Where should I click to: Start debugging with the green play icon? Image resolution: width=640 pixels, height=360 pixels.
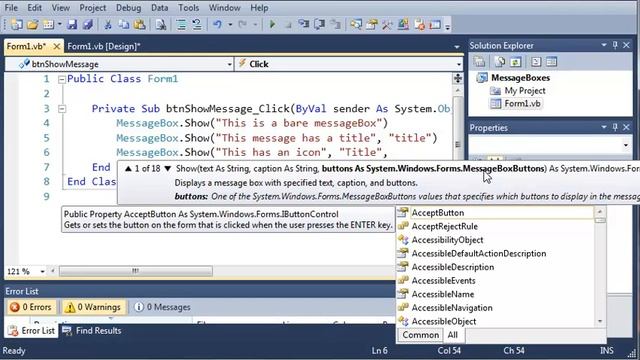[x=272, y=25]
